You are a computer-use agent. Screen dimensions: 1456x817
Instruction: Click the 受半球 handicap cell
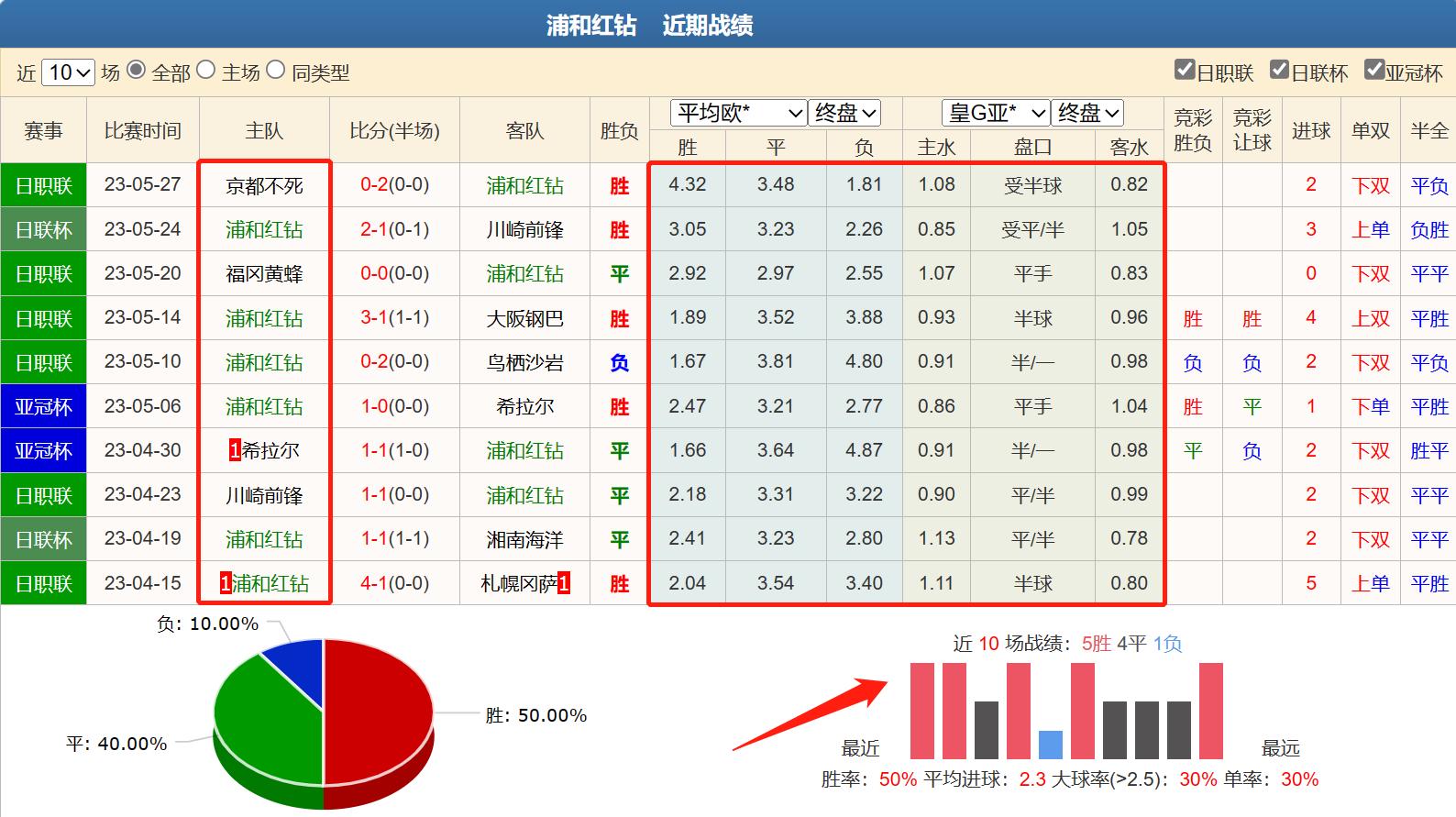[1032, 186]
